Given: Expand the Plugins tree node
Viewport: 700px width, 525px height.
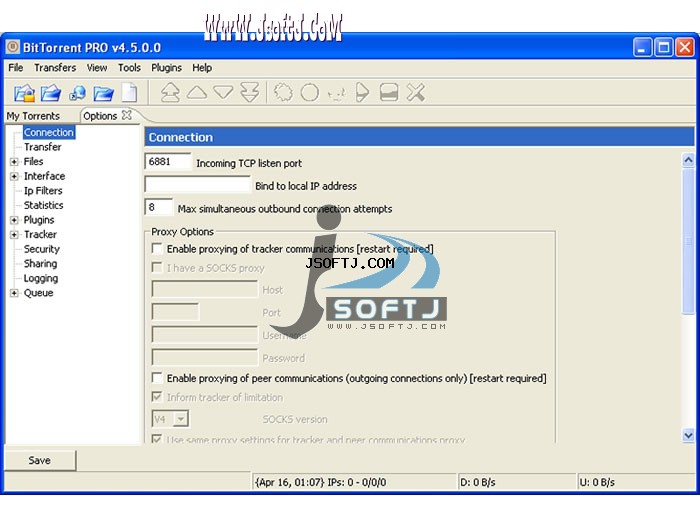Looking at the screenshot, I should coord(14,220).
